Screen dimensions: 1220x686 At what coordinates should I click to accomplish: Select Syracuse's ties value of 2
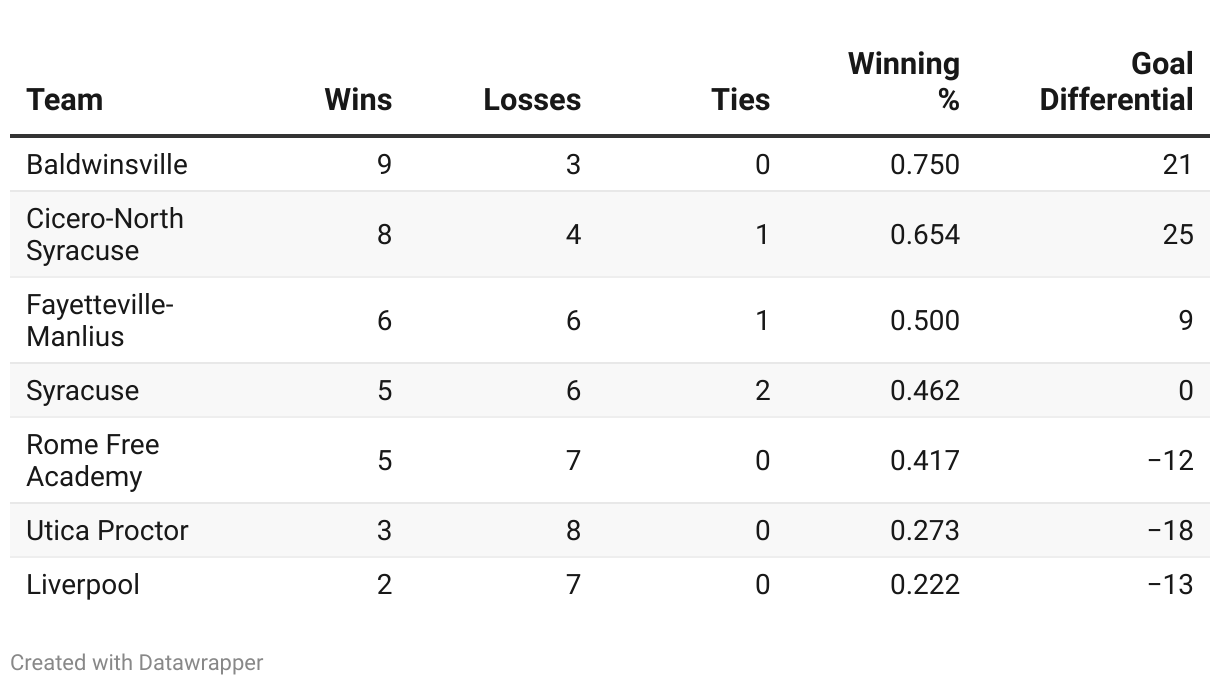pyautogui.click(x=762, y=390)
